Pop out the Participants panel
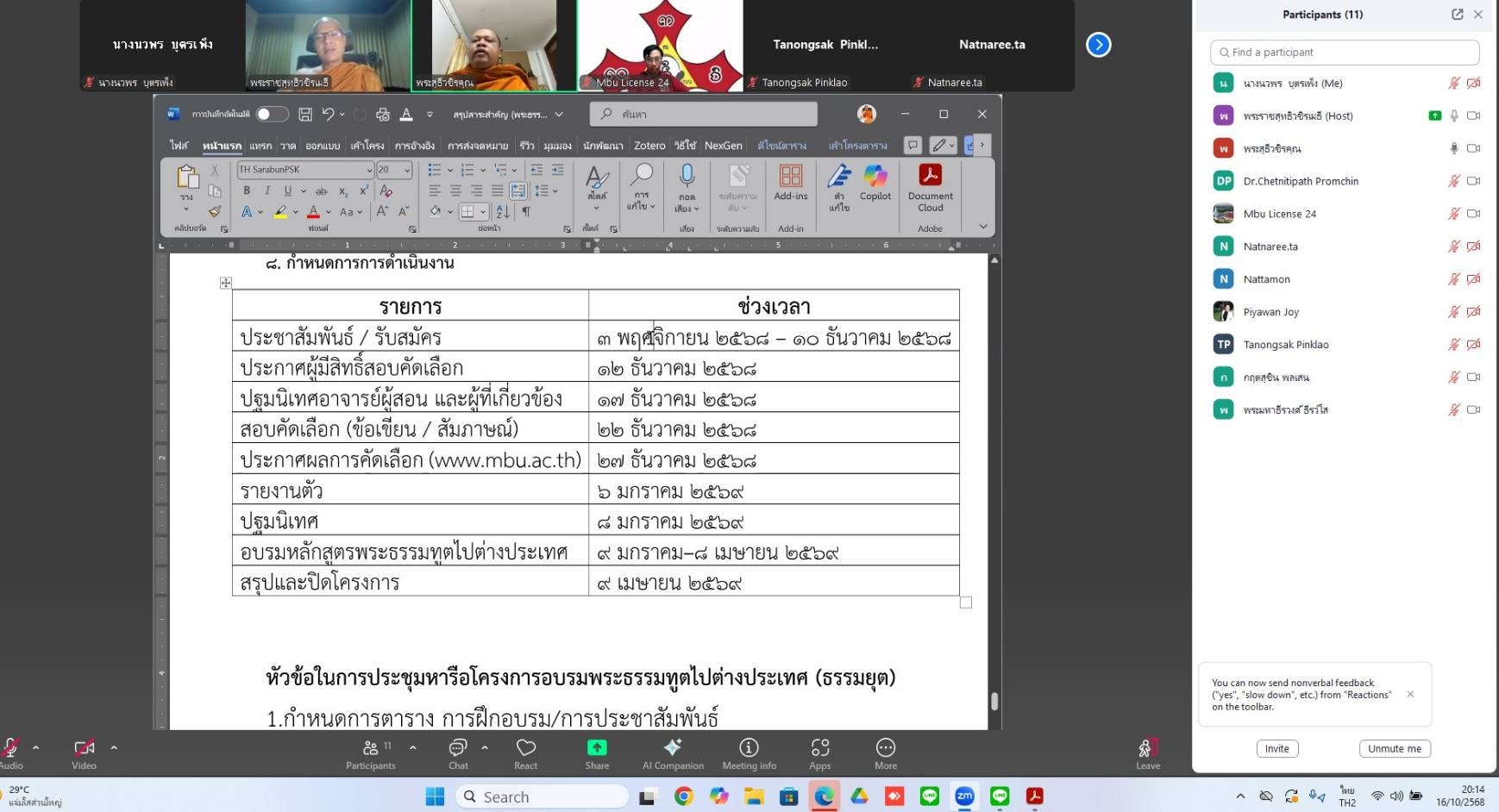Image resolution: width=1499 pixels, height=812 pixels. coord(1457,15)
